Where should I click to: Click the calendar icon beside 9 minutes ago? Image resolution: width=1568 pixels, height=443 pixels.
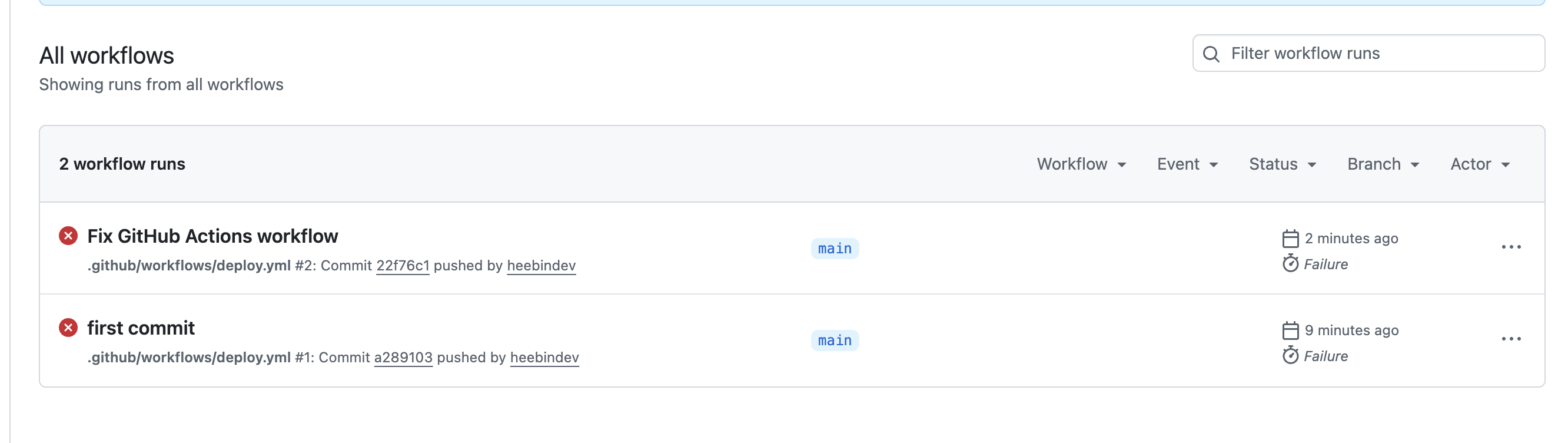(x=1290, y=330)
